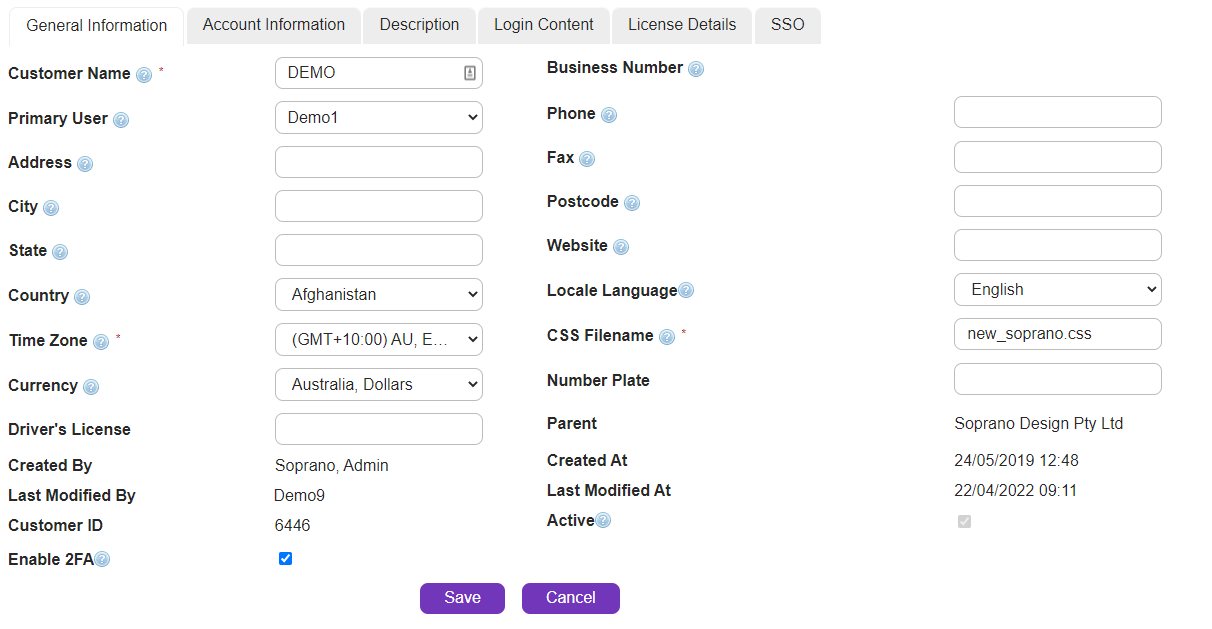Image resolution: width=1212 pixels, height=629 pixels.
Task: Click the help icon next to Postcode
Action: pos(632,203)
